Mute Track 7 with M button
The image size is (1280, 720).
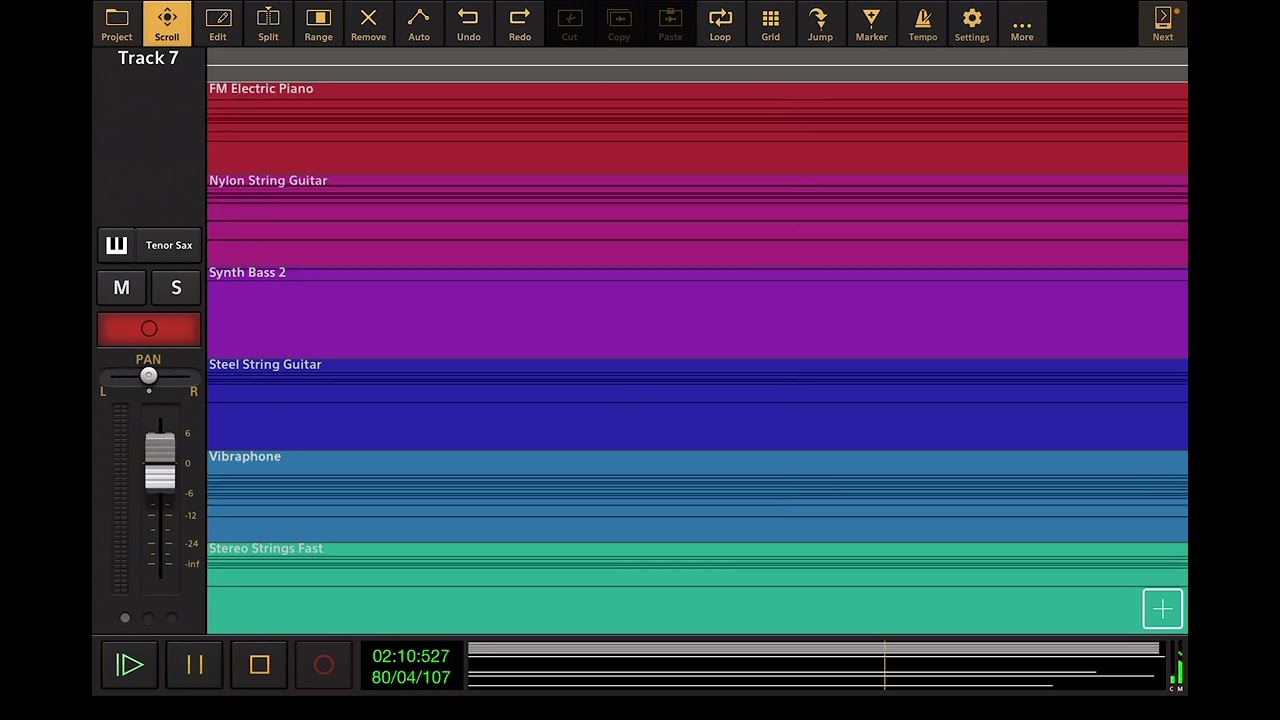point(122,288)
